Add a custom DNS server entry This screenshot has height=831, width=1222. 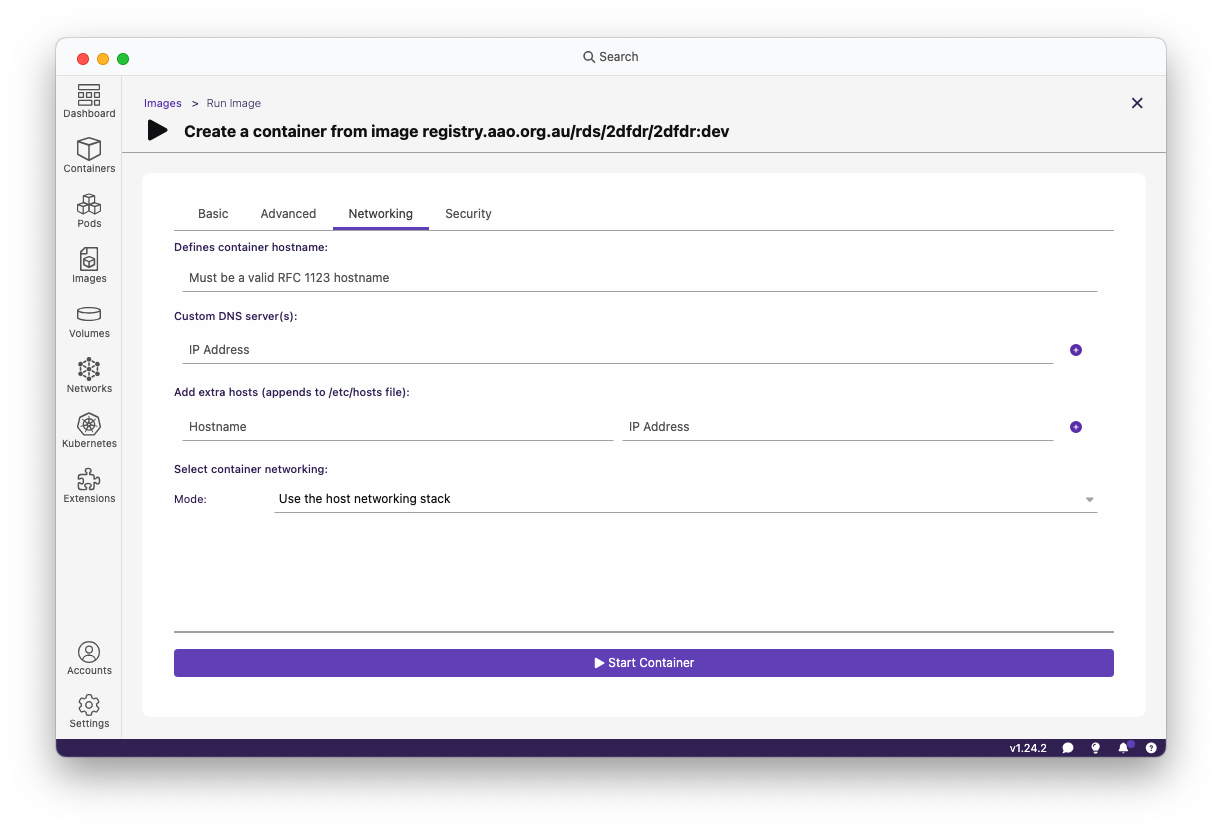click(x=1076, y=350)
